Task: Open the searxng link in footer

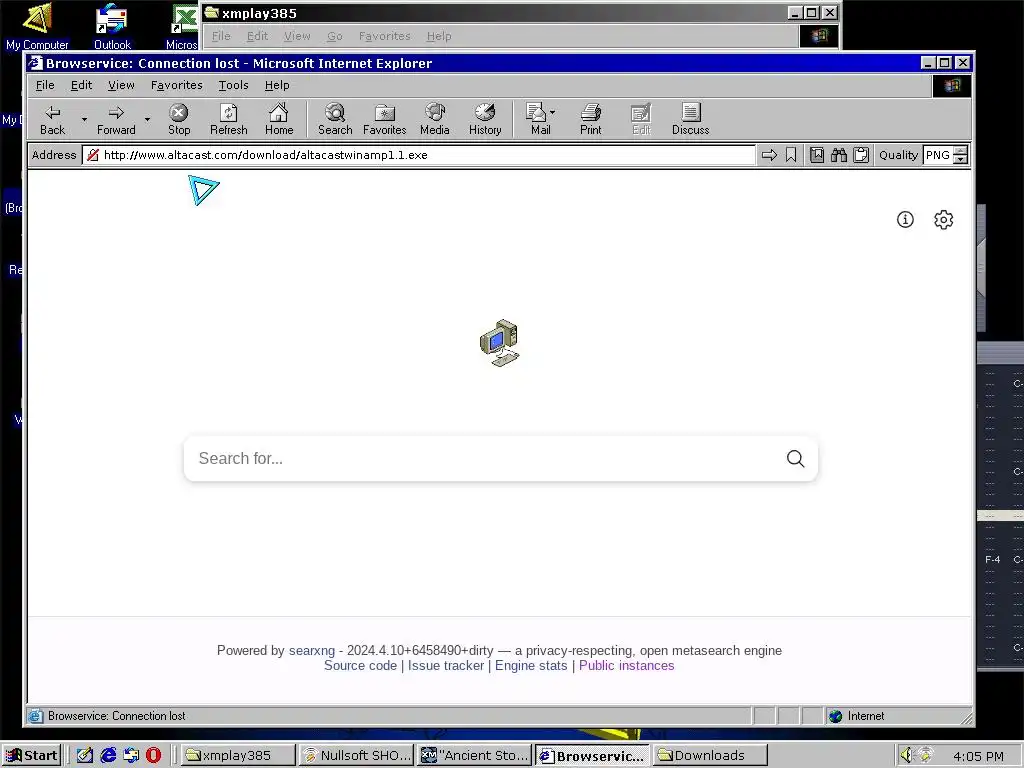Action: coord(312,650)
